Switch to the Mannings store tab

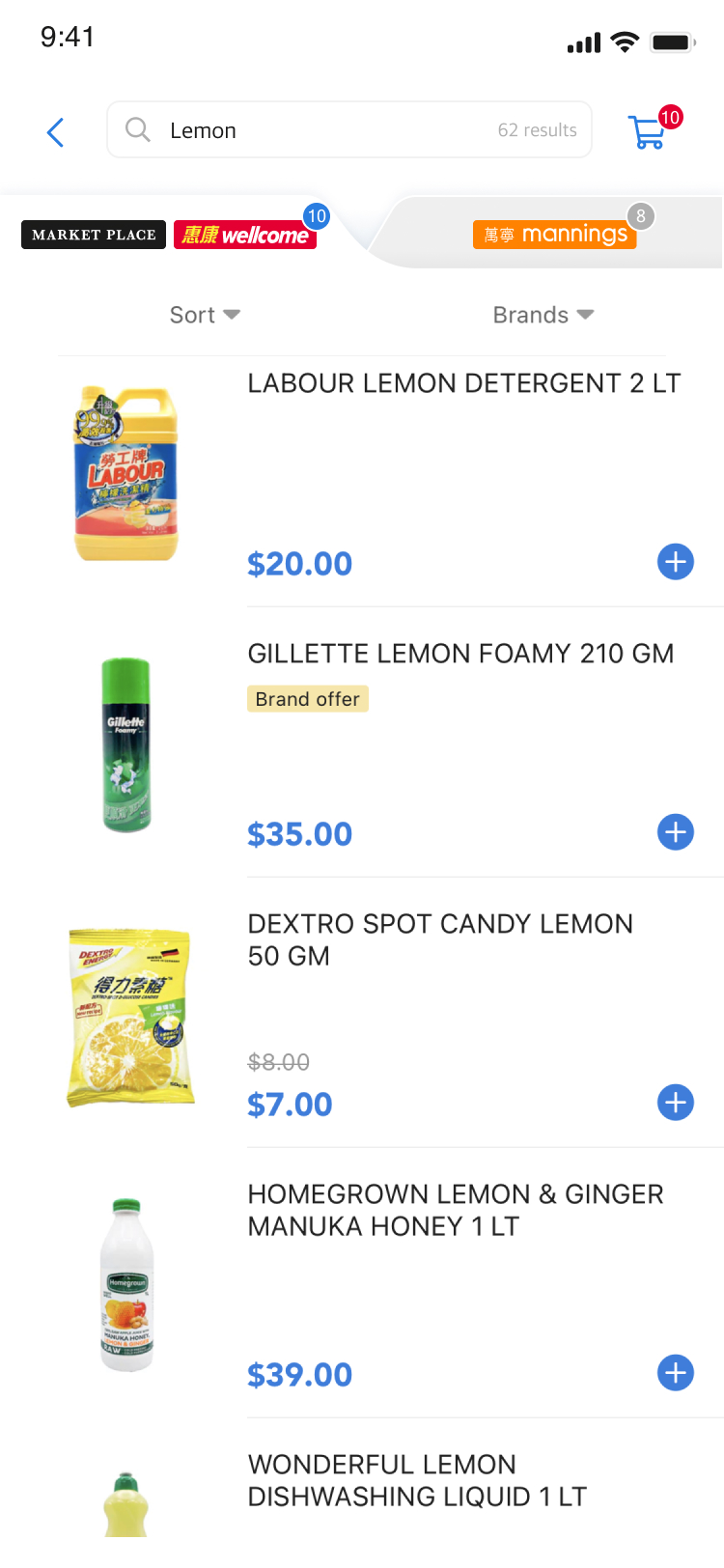[x=554, y=235]
